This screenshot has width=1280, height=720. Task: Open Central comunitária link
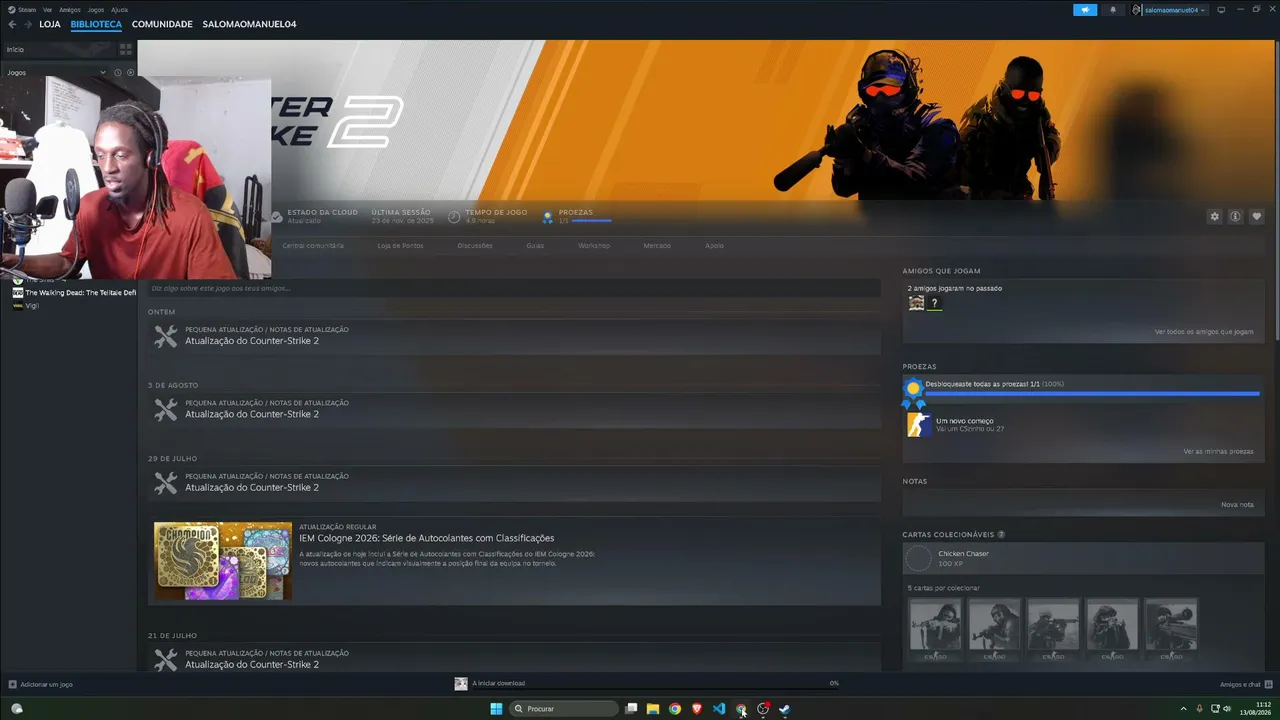click(313, 245)
